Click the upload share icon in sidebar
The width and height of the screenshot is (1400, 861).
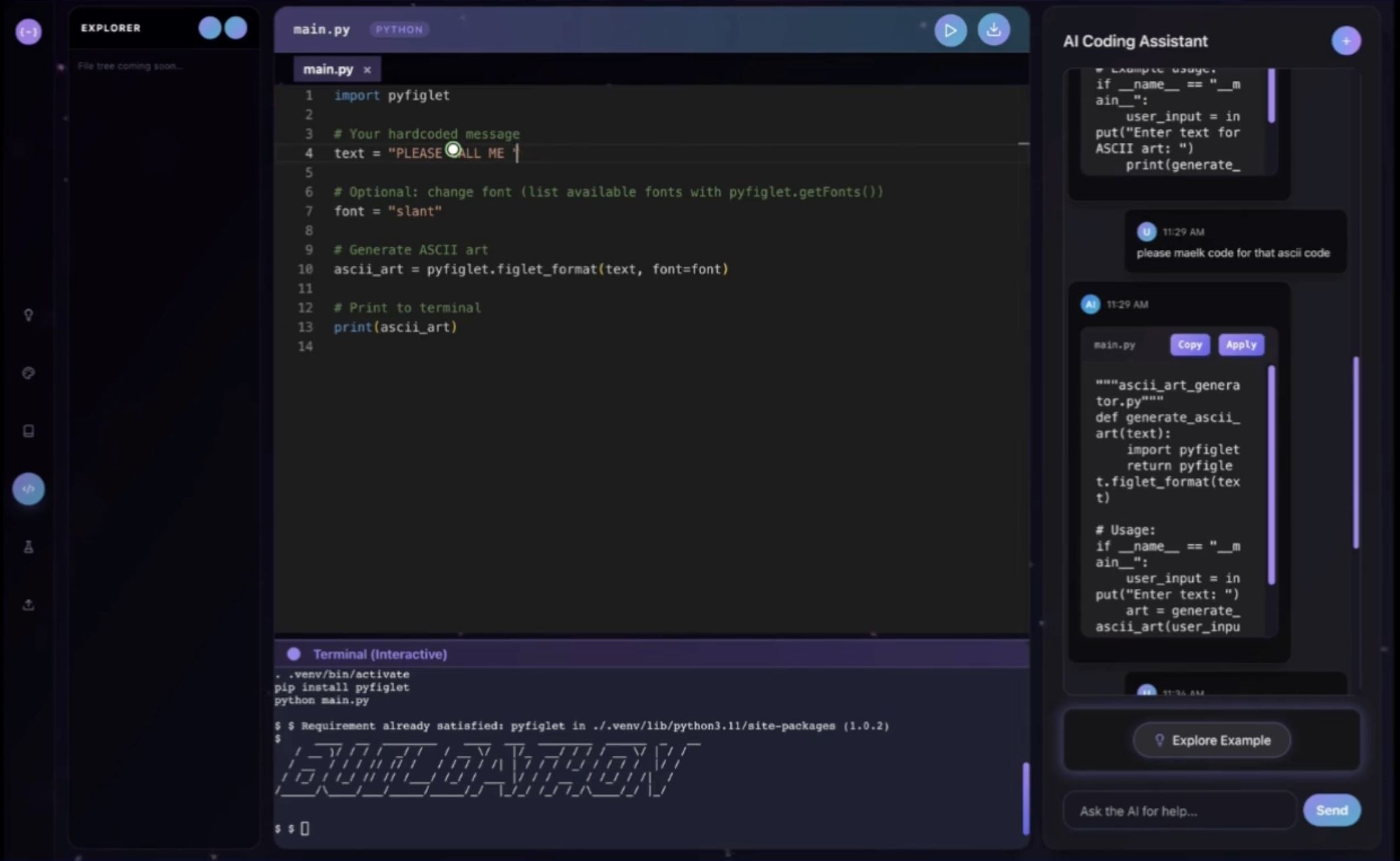(x=28, y=604)
